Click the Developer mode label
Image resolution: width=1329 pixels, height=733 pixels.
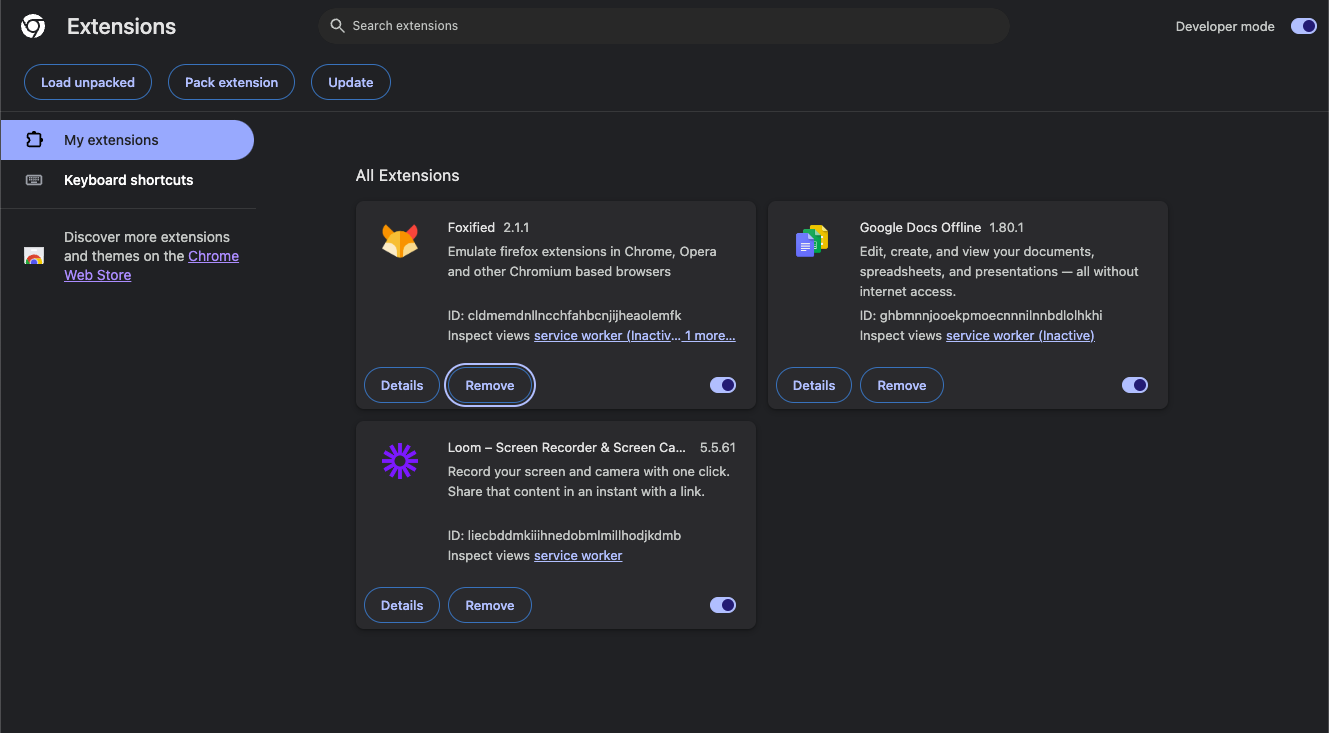point(1225,27)
